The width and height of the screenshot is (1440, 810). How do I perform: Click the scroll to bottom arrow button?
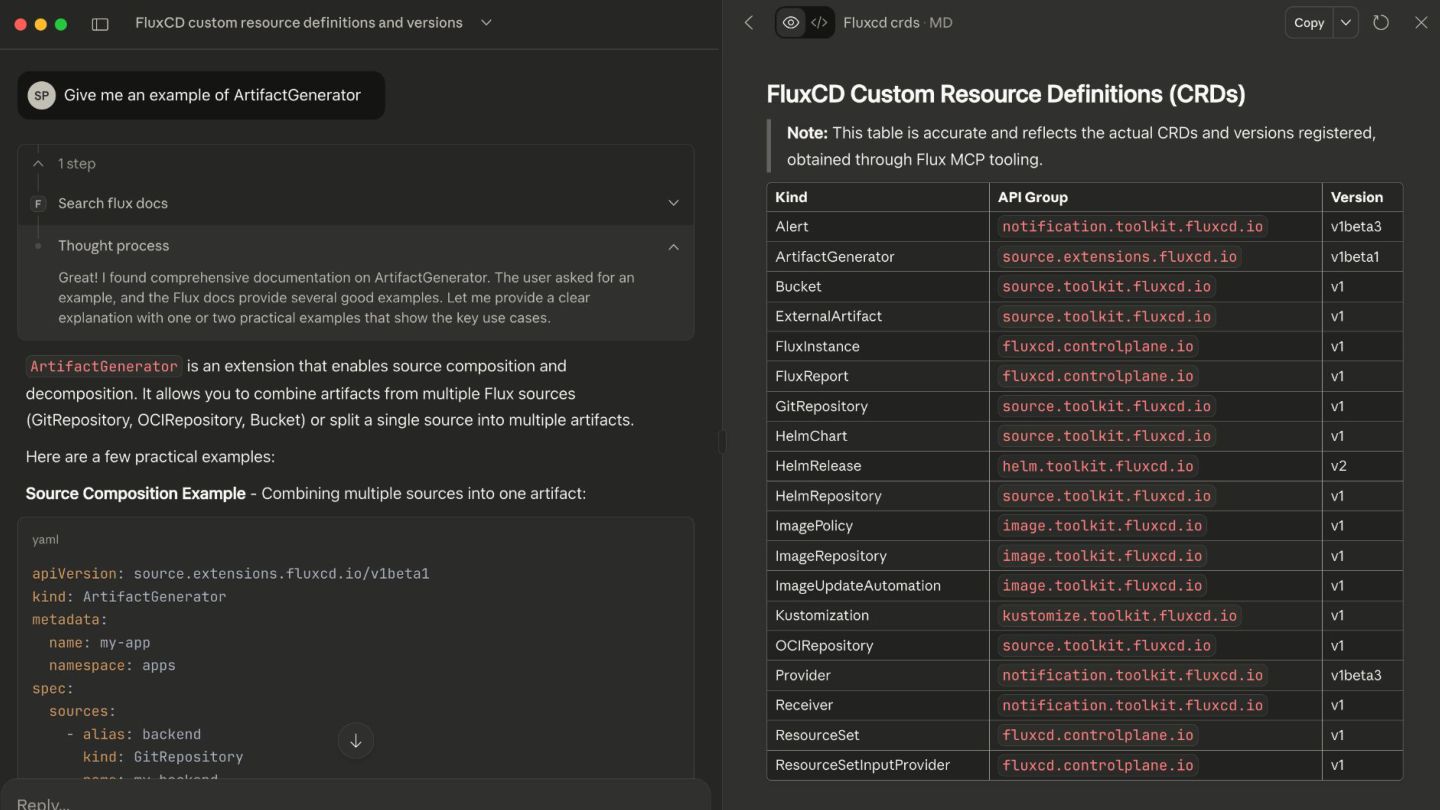coord(355,741)
